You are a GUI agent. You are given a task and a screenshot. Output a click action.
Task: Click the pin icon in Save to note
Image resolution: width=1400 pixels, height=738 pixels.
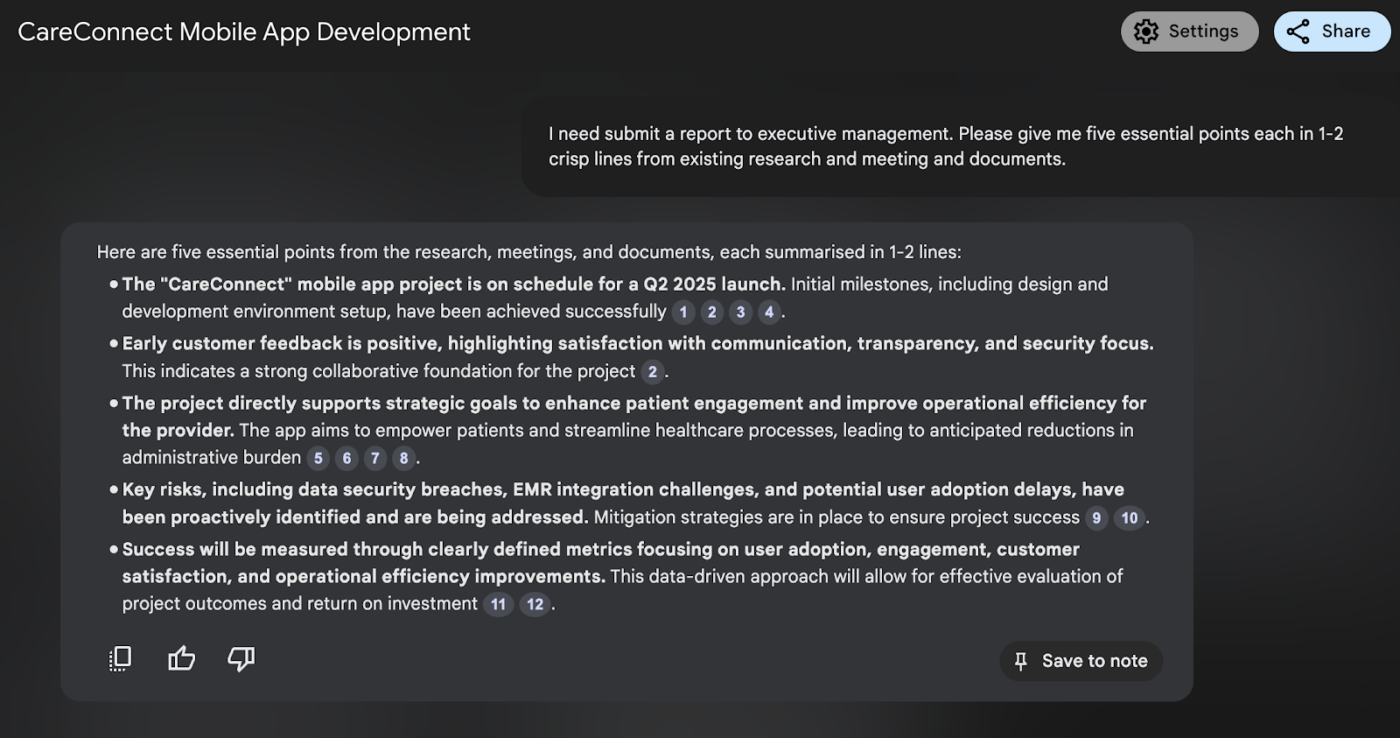[1021, 661]
